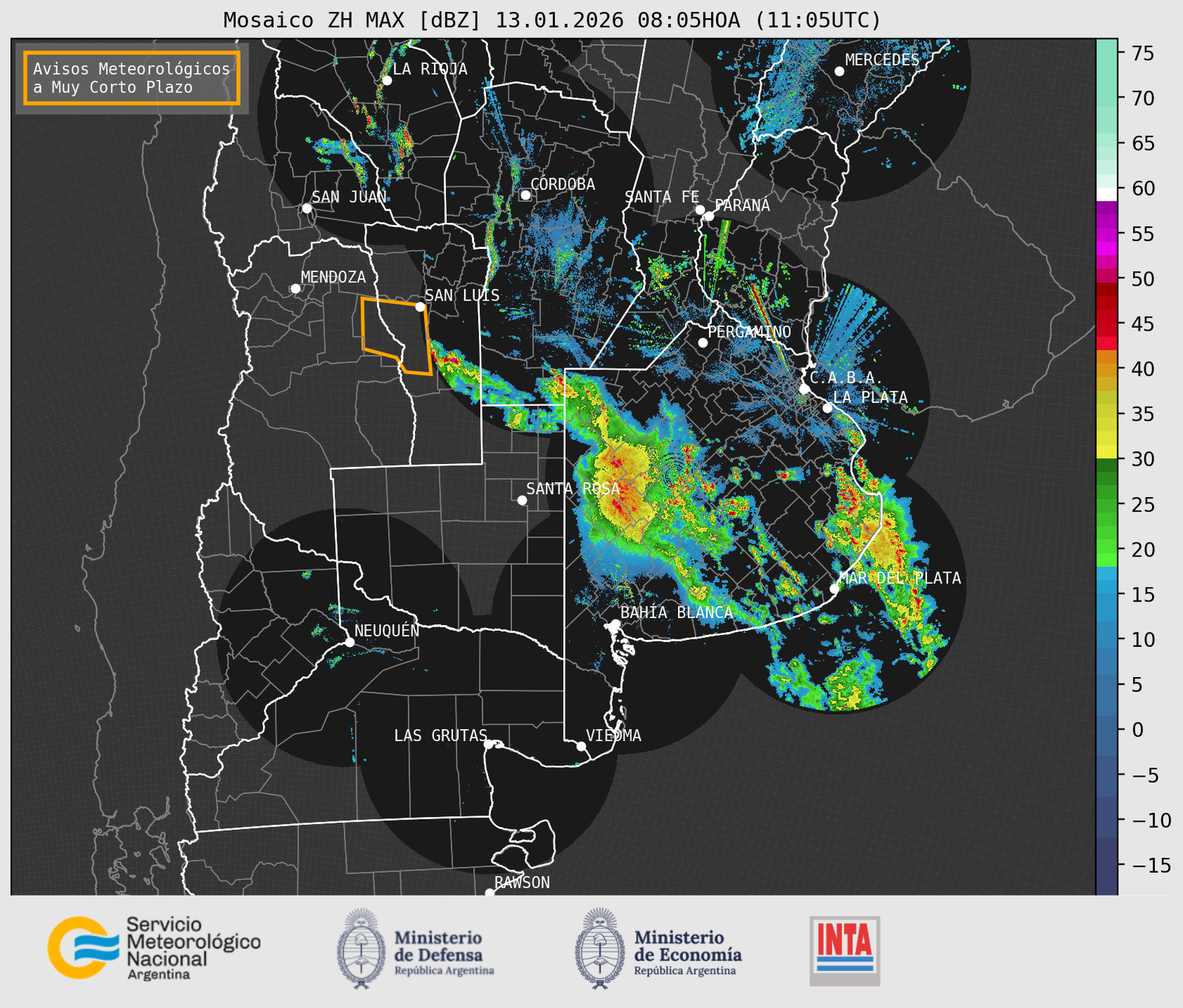
Task: Click the SANTA ROSA city label
Action: (x=573, y=489)
